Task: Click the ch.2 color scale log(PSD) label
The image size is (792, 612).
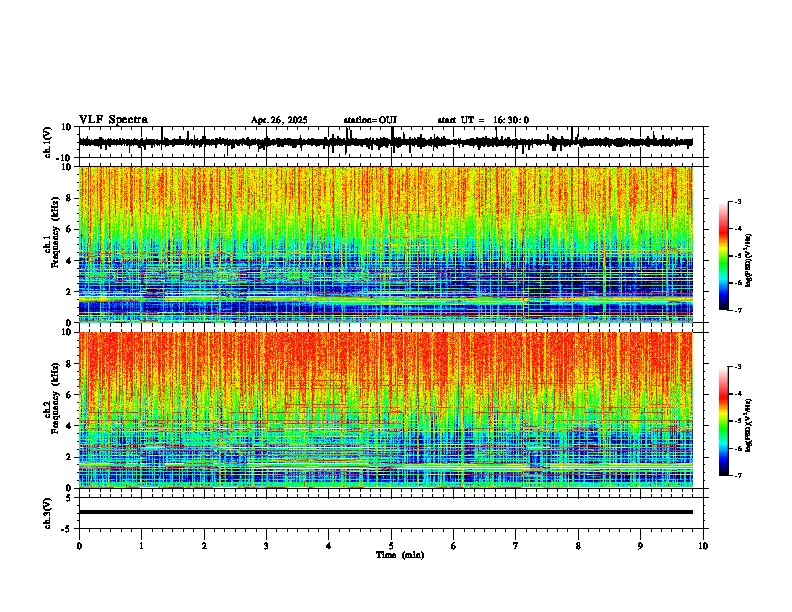Action: coord(749,425)
